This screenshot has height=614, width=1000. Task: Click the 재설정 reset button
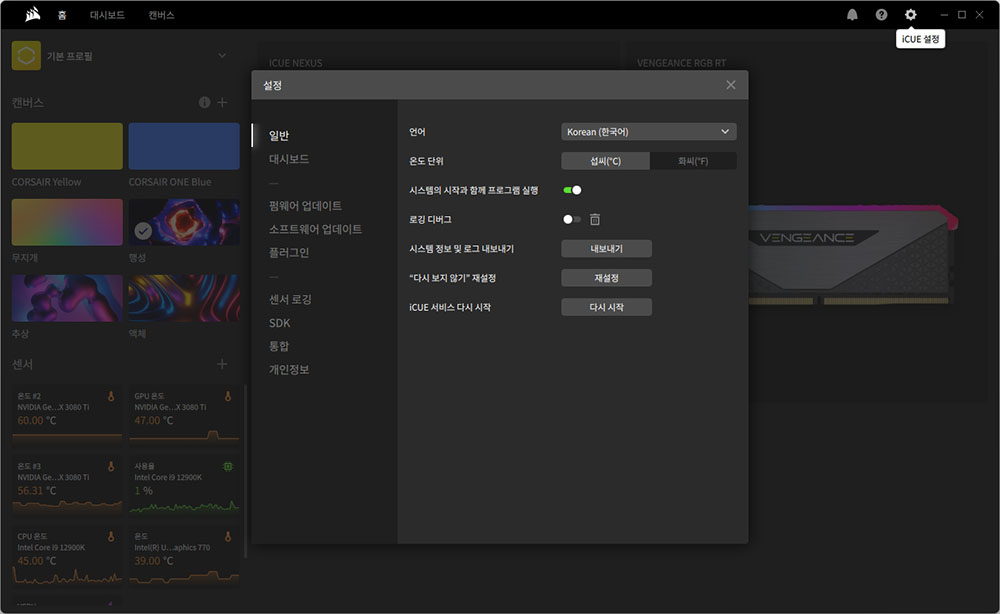[607, 278]
